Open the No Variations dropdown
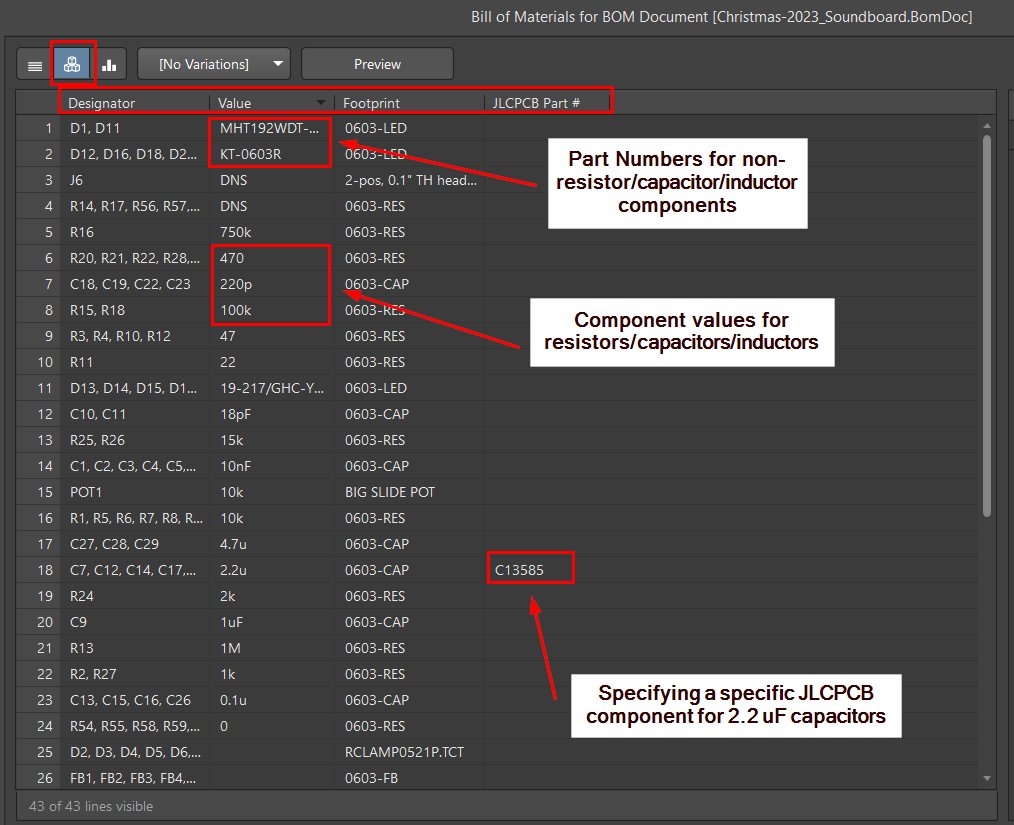Image resolution: width=1014 pixels, height=825 pixels. click(214, 64)
